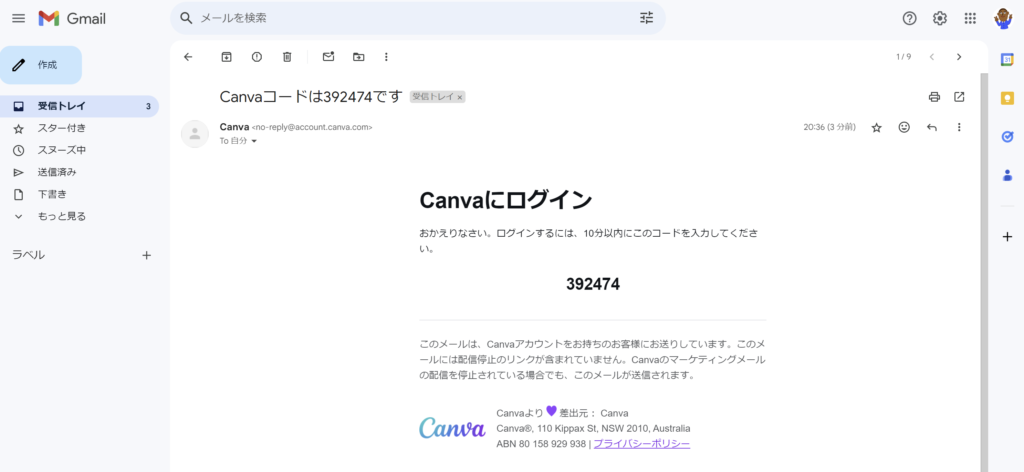Click the 作成 compose button
The height and width of the screenshot is (472, 1024).
[x=40, y=65]
